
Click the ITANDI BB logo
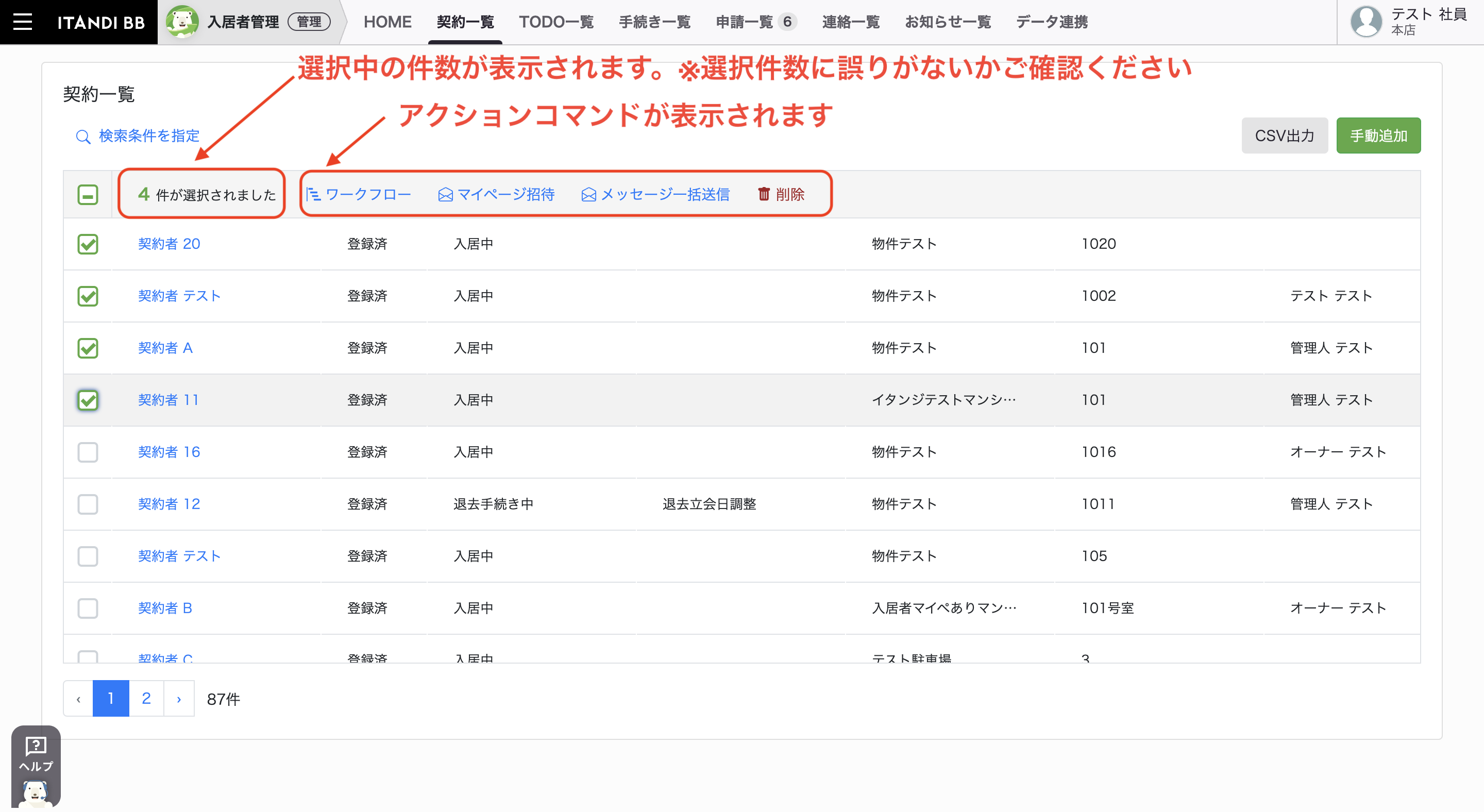(x=101, y=23)
